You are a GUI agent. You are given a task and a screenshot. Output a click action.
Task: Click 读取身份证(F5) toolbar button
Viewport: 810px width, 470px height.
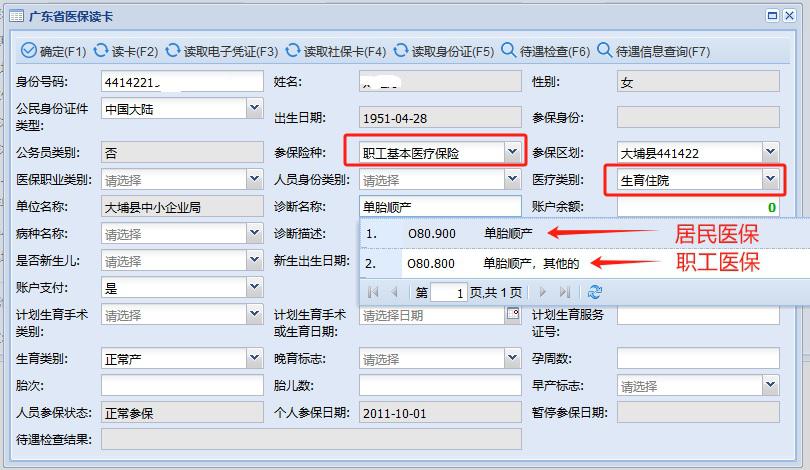[444, 51]
